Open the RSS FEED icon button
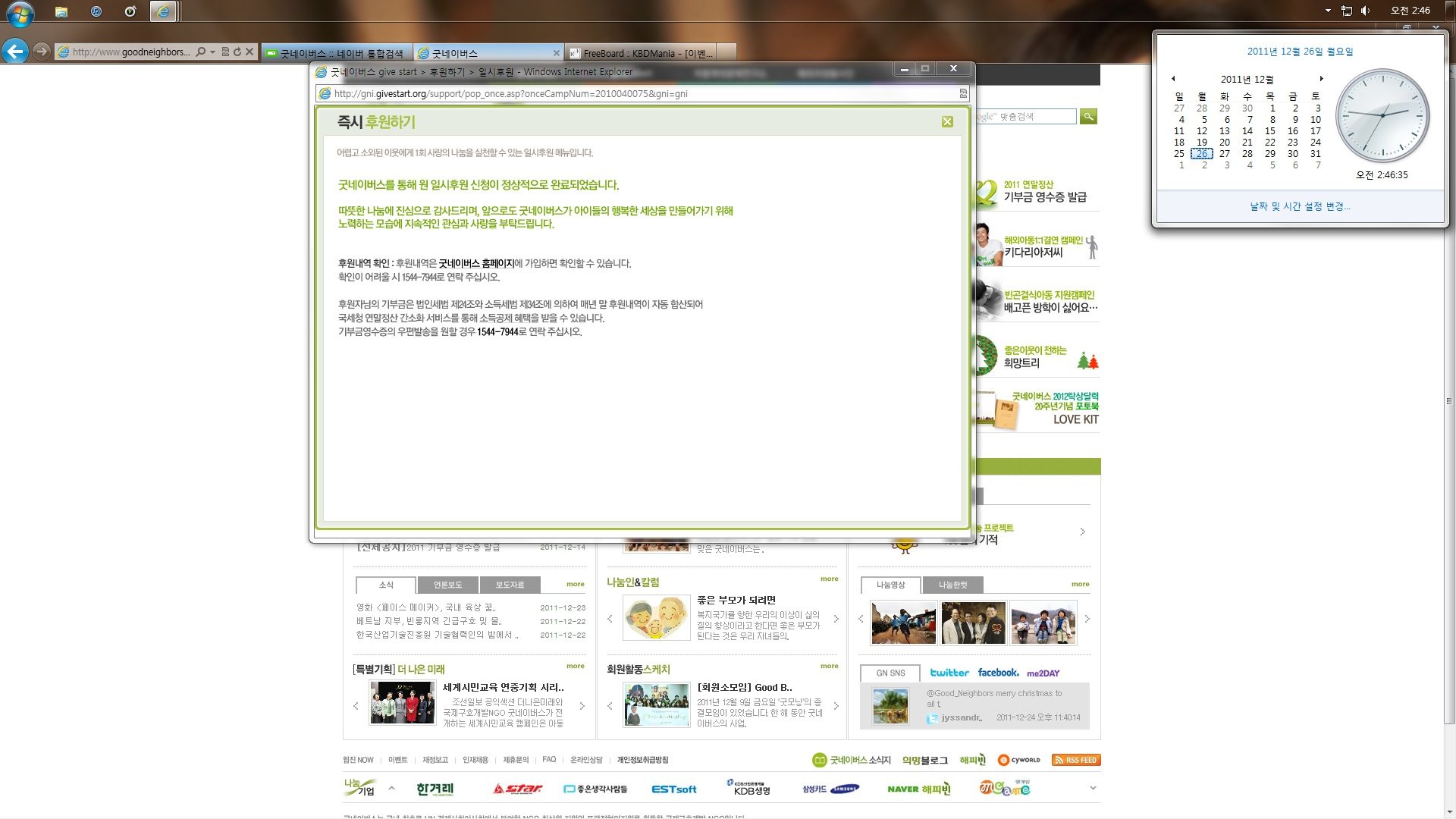The height and width of the screenshot is (819, 1456). 1076,760
